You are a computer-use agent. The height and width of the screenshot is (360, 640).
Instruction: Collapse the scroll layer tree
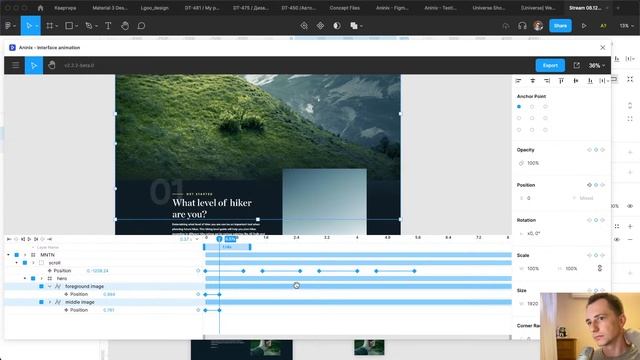[16, 262]
